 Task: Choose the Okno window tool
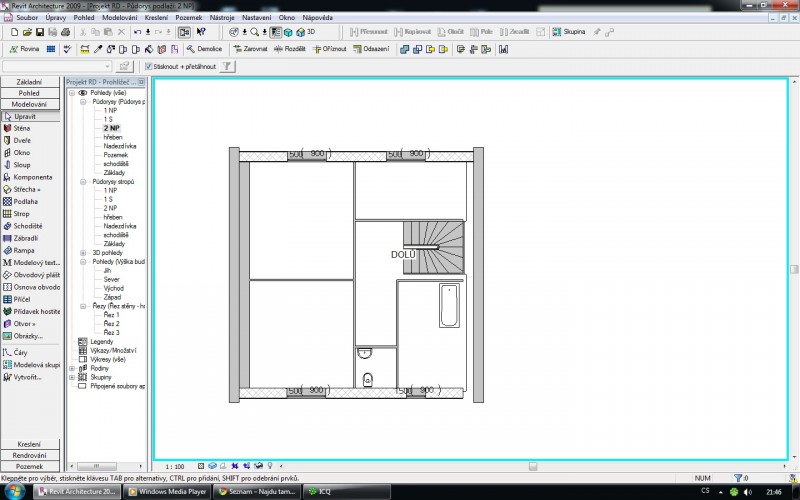[21, 153]
